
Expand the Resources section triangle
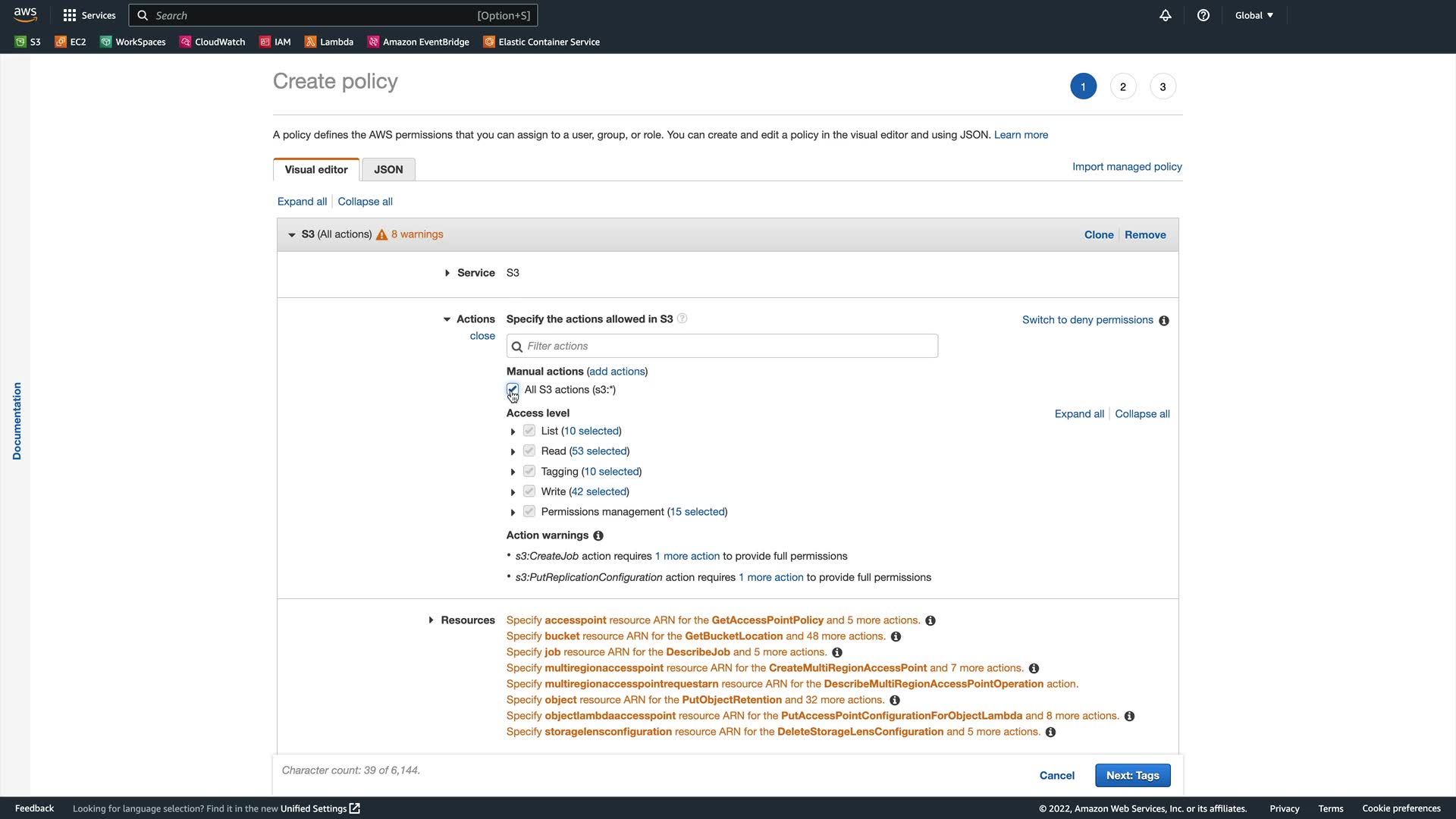click(431, 620)
